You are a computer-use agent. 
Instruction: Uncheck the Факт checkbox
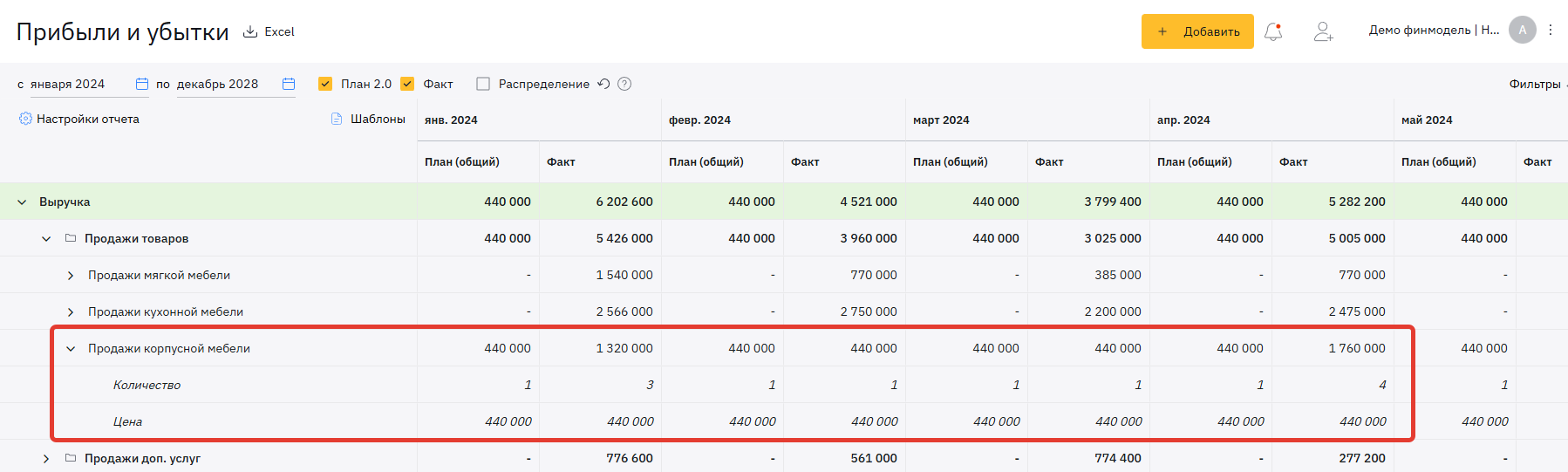point(407,84)
